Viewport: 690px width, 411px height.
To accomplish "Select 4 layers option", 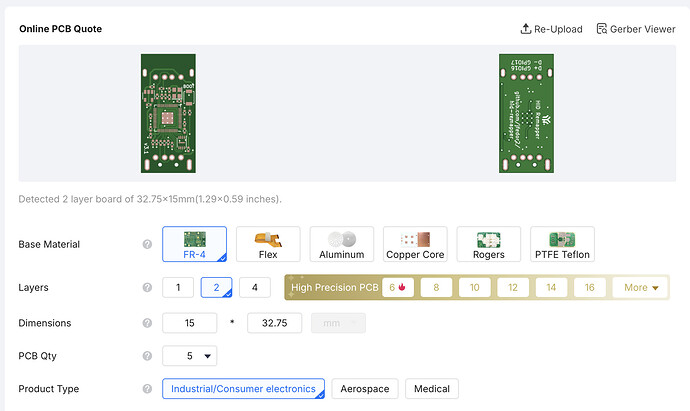I will click(x=255, y=288).
